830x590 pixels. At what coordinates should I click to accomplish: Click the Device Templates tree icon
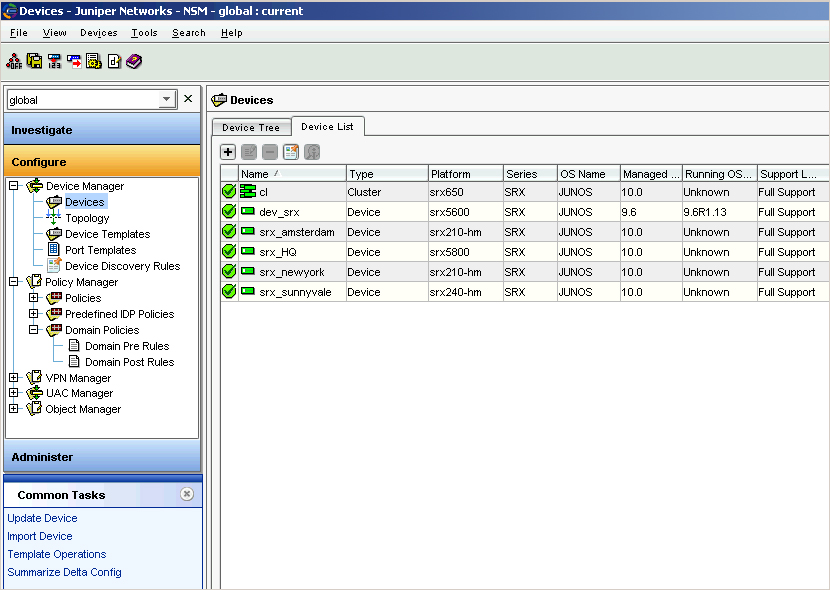(x=54, y=234)
